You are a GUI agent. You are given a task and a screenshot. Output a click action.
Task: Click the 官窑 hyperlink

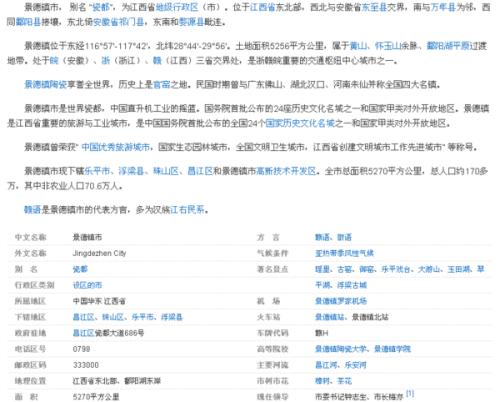pyautogui.click(x=162, y=85)
